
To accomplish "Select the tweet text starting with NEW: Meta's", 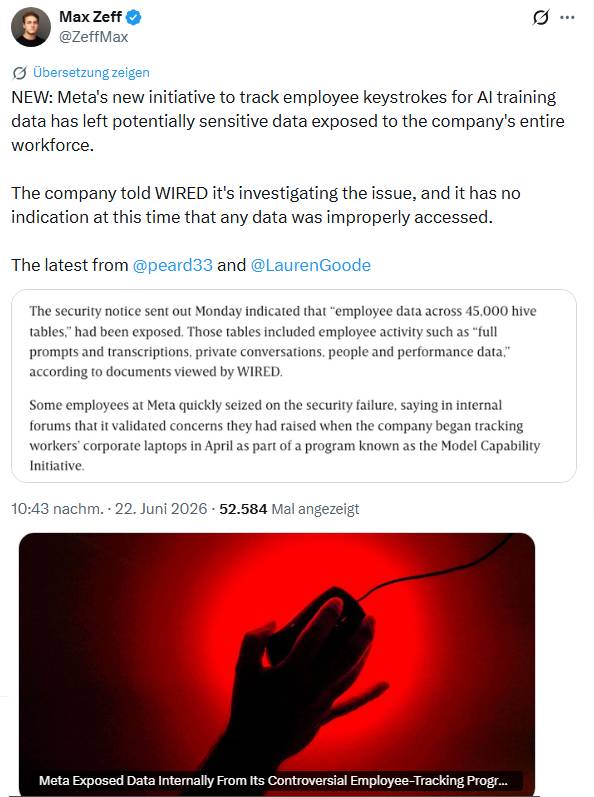I will (288, 121).
